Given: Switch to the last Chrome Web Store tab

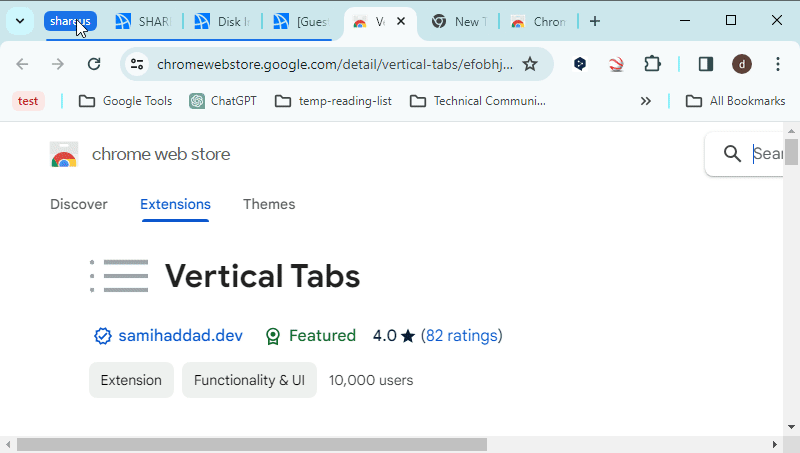Looking at the screenshot, I should pyautogui.click(x=538, y=21).
